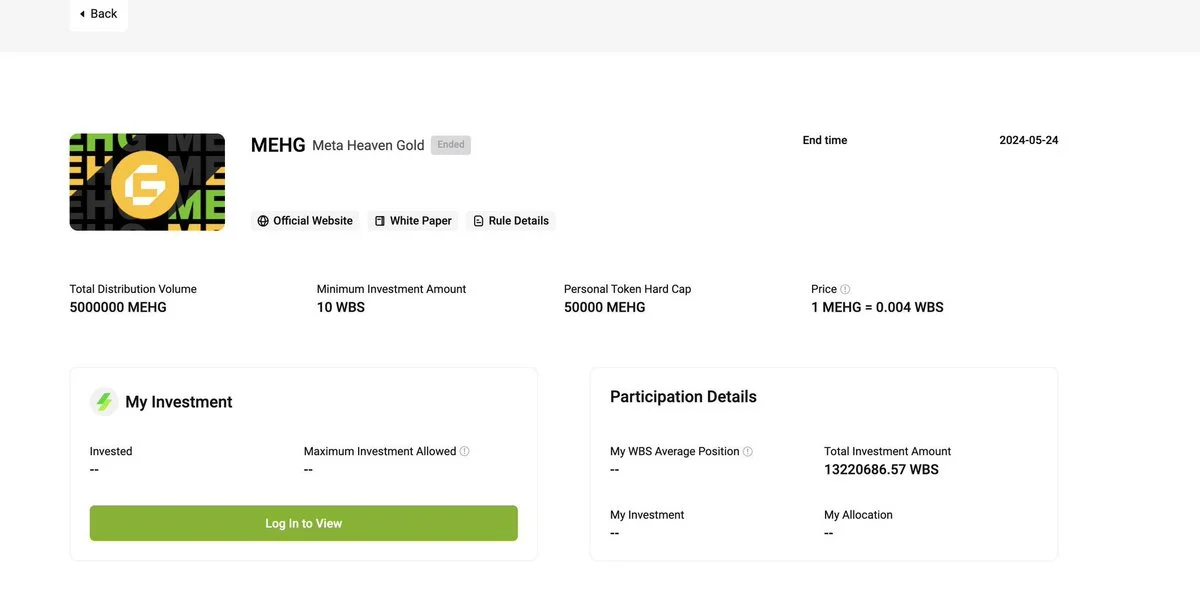Click the 5000000 MEHG distribution value
The height and width of the screenshot is (615, 1200).
(118, 308)
